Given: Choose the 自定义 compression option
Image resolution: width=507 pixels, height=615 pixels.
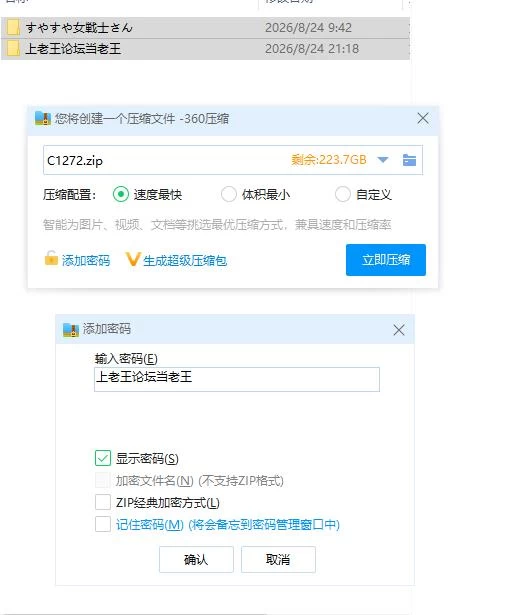Looking at the screenshot, I should point(342,194).
